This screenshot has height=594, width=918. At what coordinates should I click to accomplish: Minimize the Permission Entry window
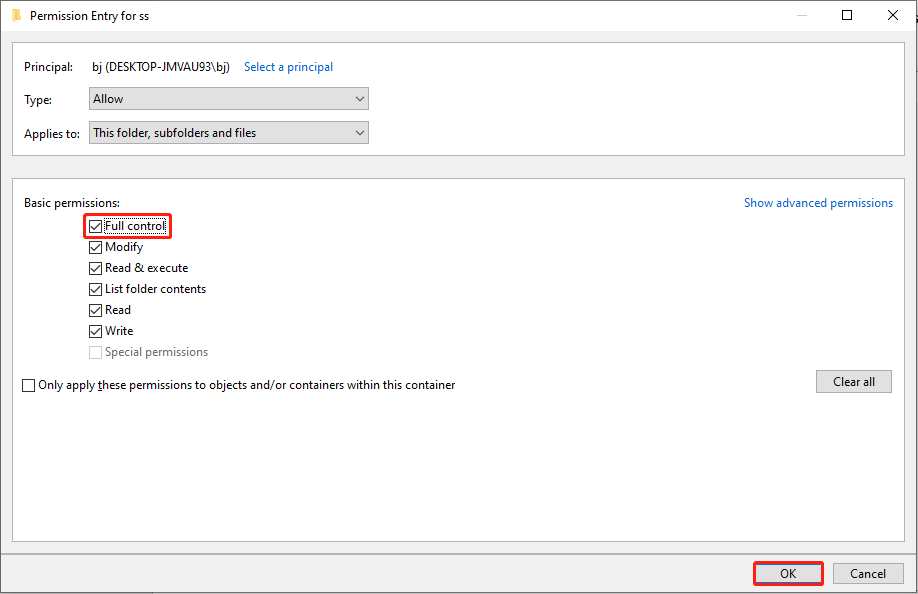[x=801, y=15]
